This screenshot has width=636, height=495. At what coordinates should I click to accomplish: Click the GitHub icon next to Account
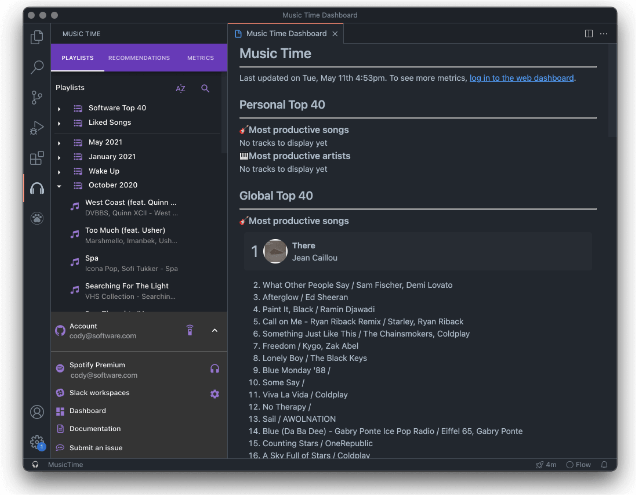tap(60, 330)
